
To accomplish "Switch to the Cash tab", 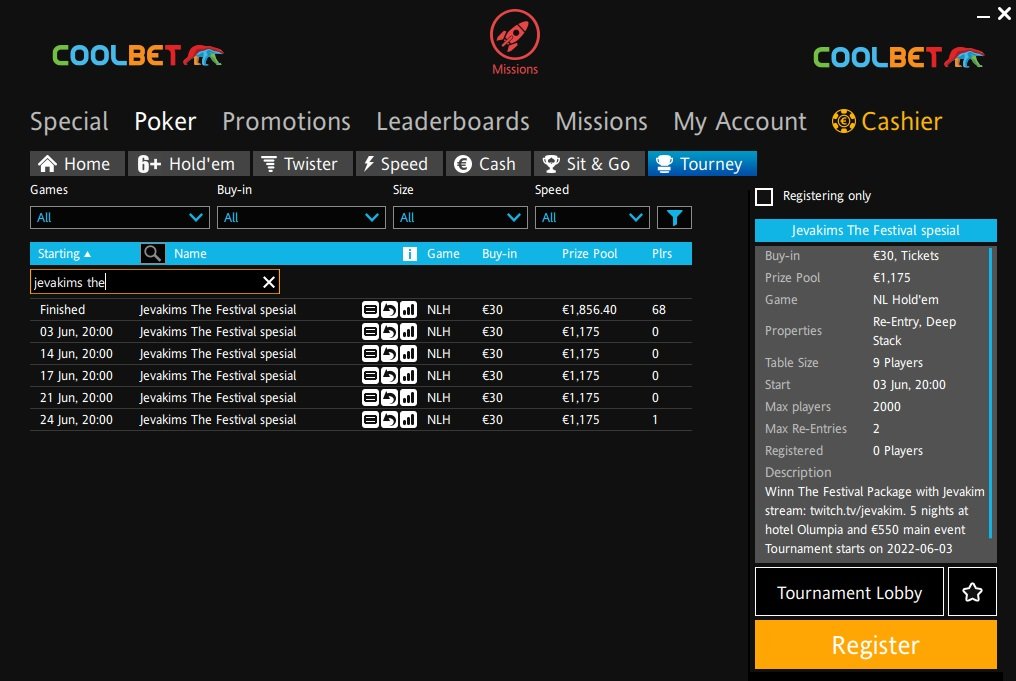I will click(488, 164).
